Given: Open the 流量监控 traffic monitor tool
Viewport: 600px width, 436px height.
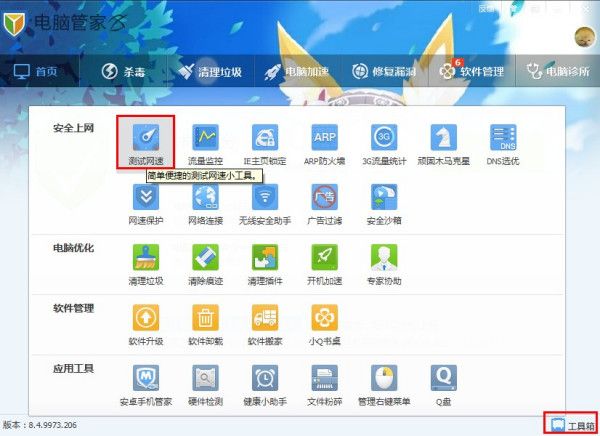Looking at the screenshot, I should coord(205,145).
